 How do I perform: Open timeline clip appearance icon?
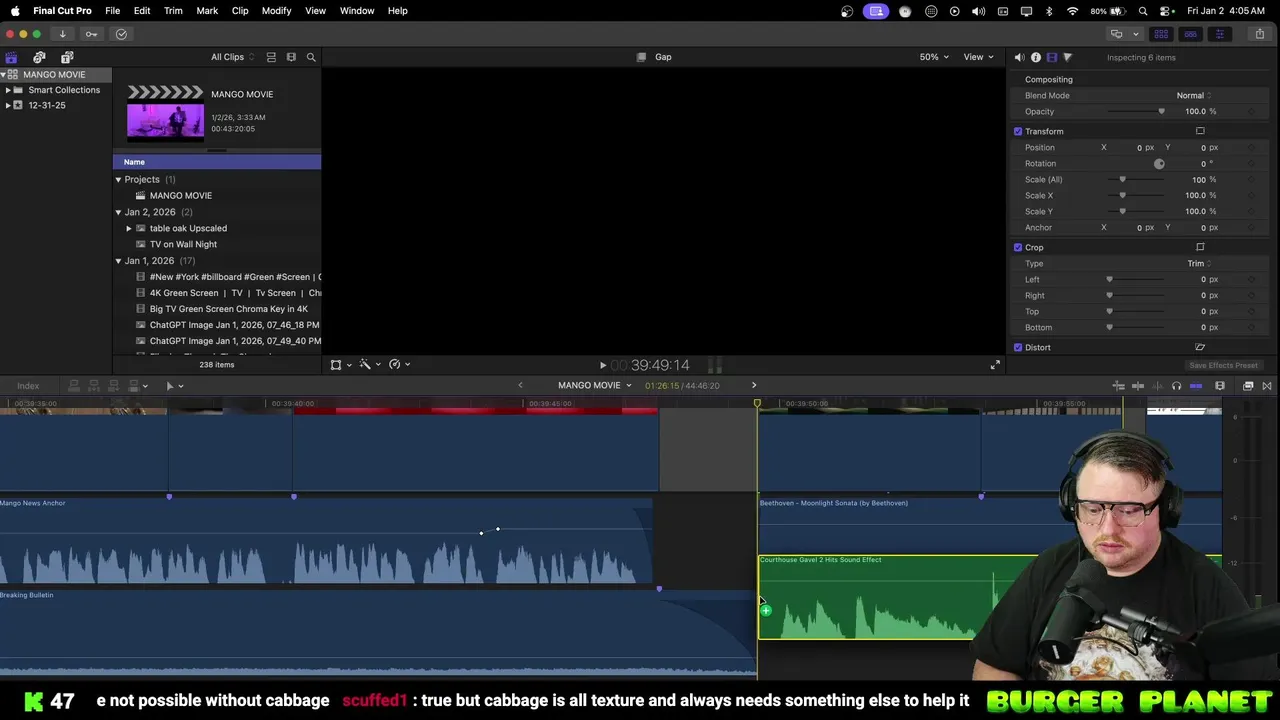coord(1219,386)
